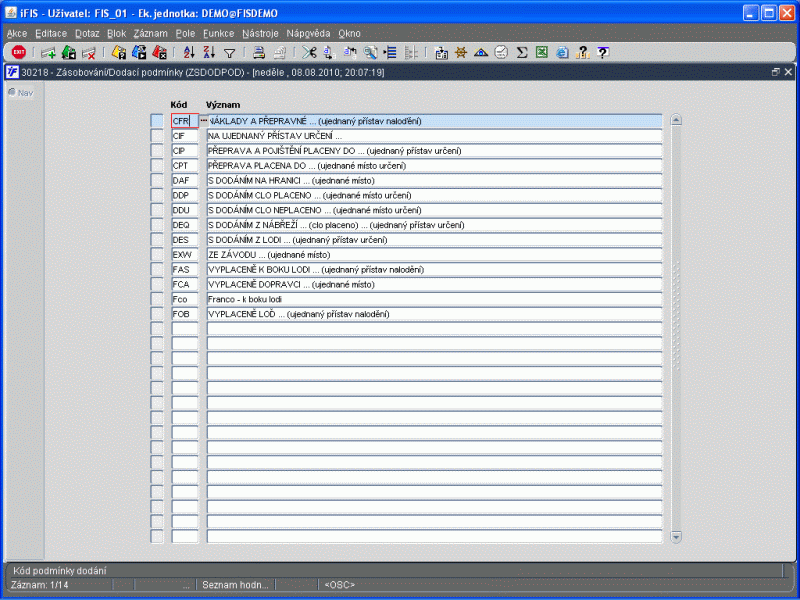800x600 pixels.
Task: Click the CIP code field
Action: 185,151
